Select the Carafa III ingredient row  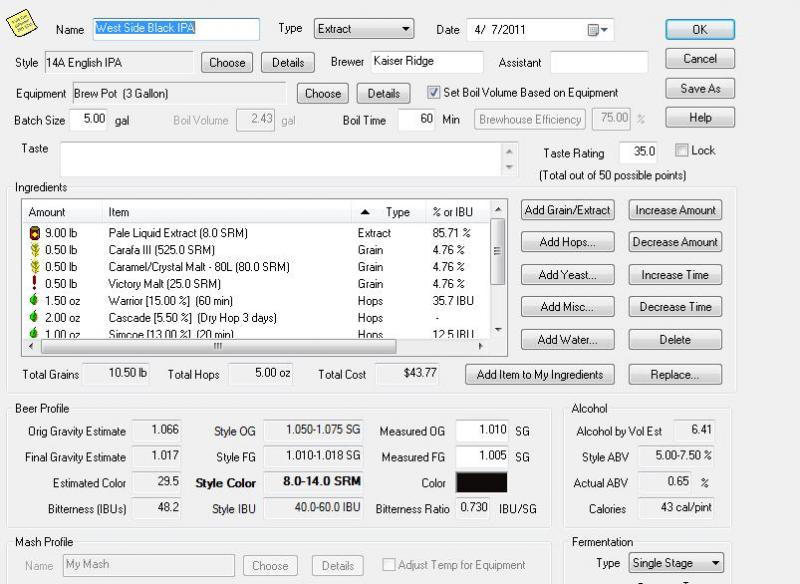tap(257, 250)
